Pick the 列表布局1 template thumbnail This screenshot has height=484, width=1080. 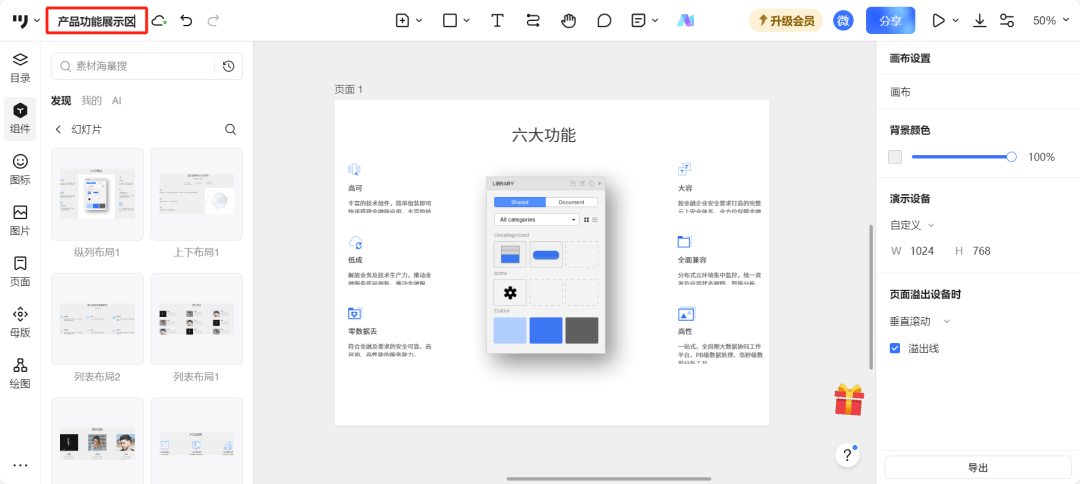196,319
